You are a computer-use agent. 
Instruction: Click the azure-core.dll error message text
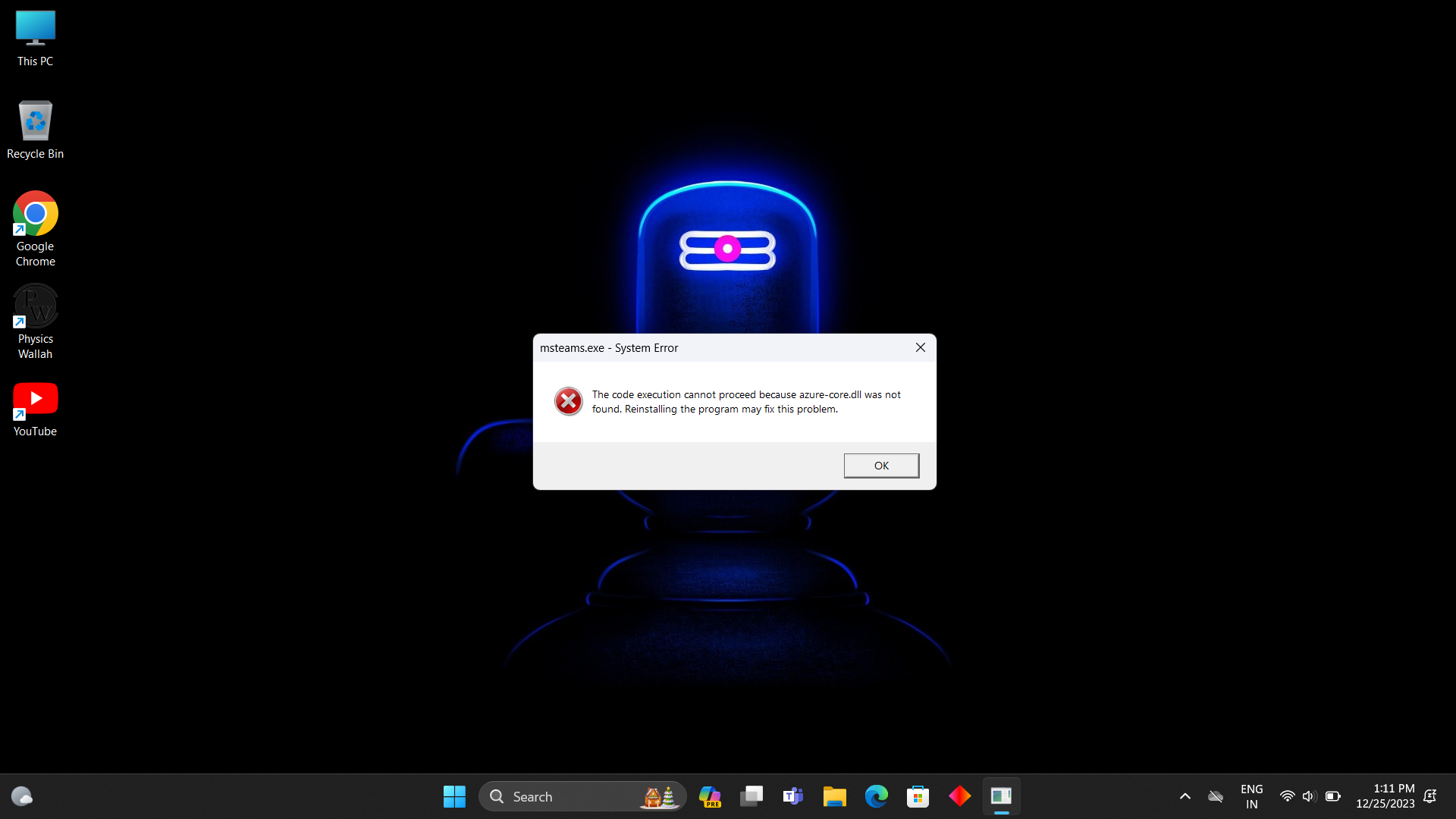[x=746, y=401]
